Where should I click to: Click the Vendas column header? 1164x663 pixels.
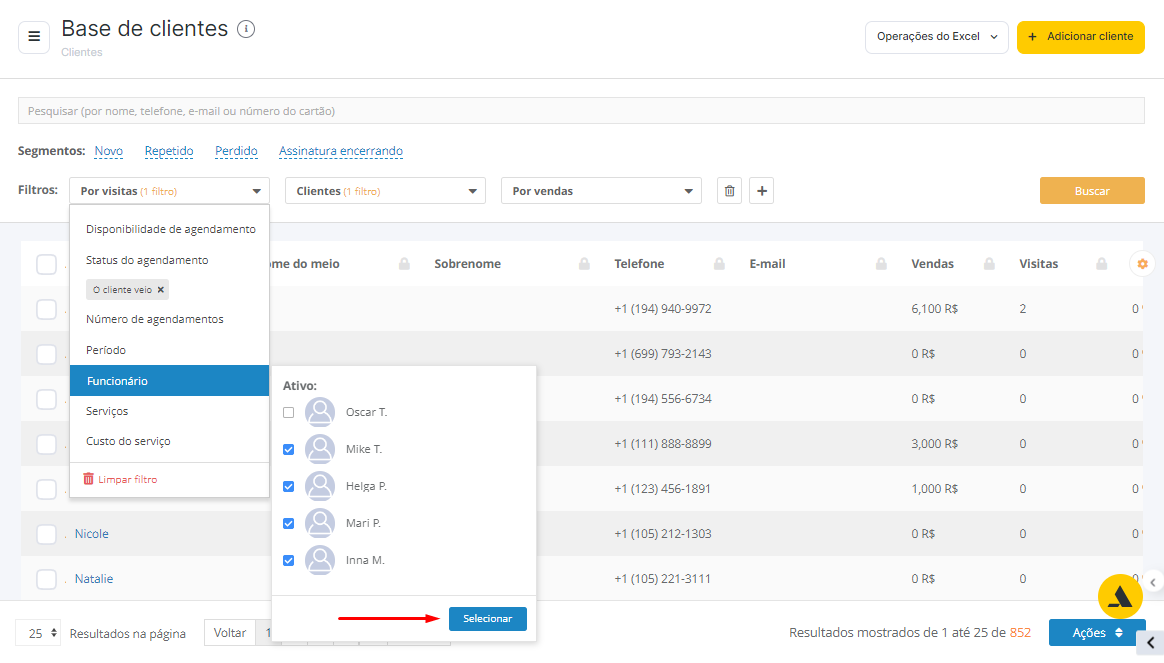click(932, 264)
